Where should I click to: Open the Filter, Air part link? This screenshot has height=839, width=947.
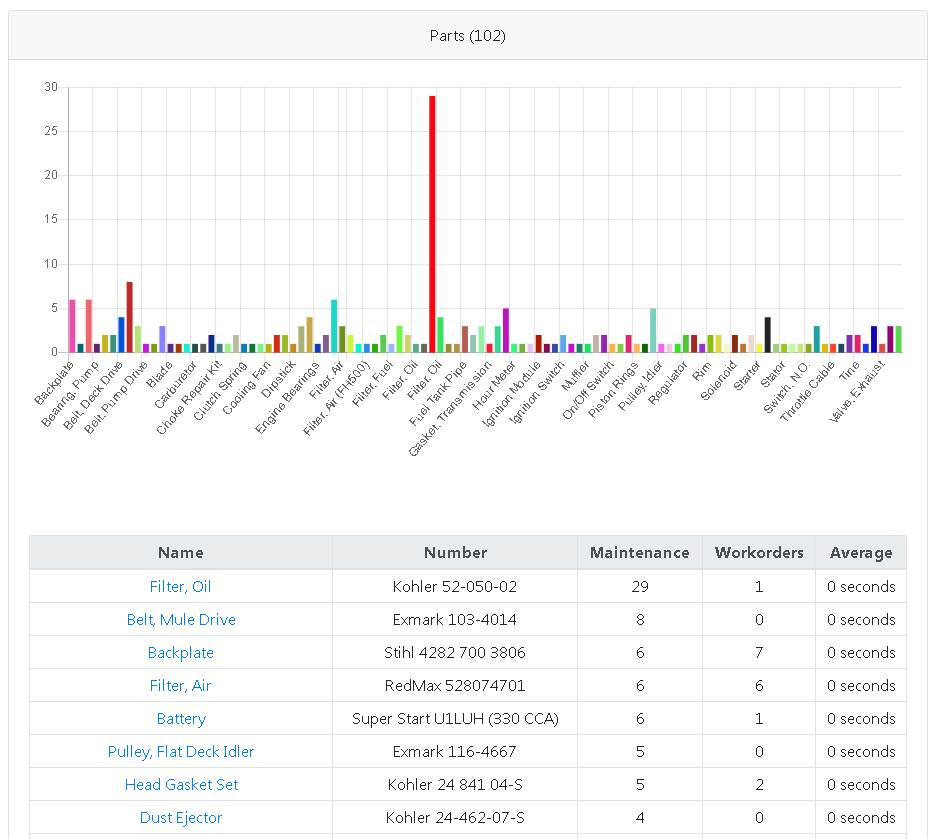(x=181, y=686)
